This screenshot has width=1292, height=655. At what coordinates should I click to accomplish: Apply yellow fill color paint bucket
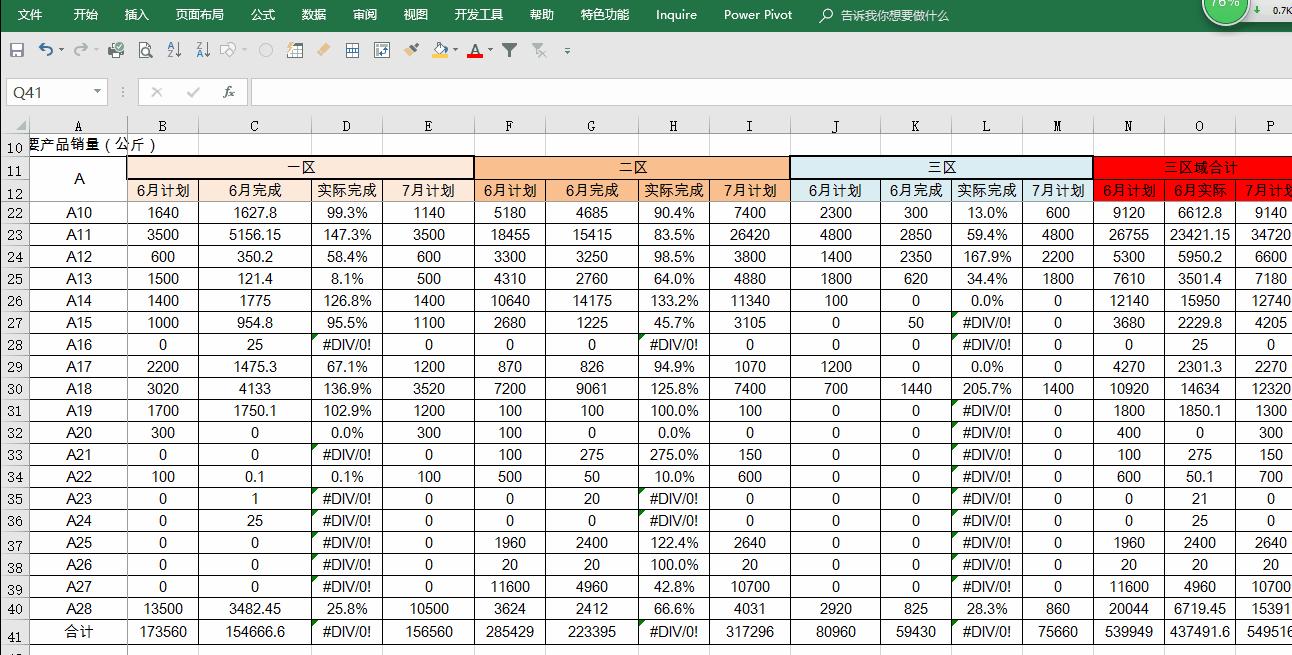coord(440,50)
